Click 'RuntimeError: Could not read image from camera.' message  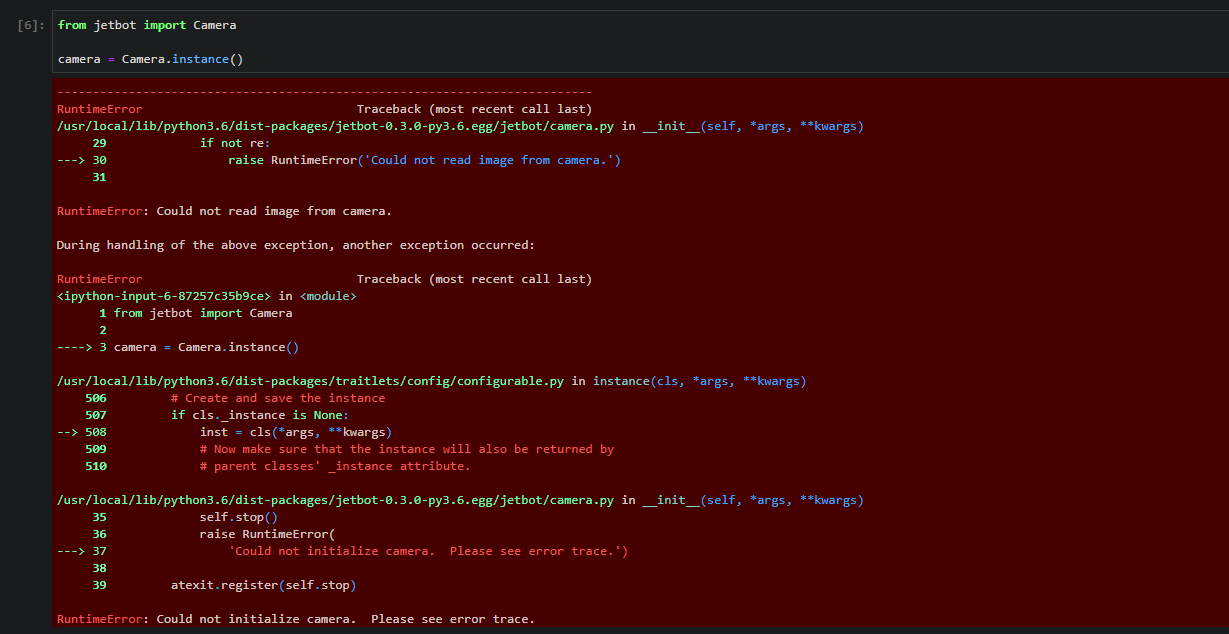click(x=224, y=211)
